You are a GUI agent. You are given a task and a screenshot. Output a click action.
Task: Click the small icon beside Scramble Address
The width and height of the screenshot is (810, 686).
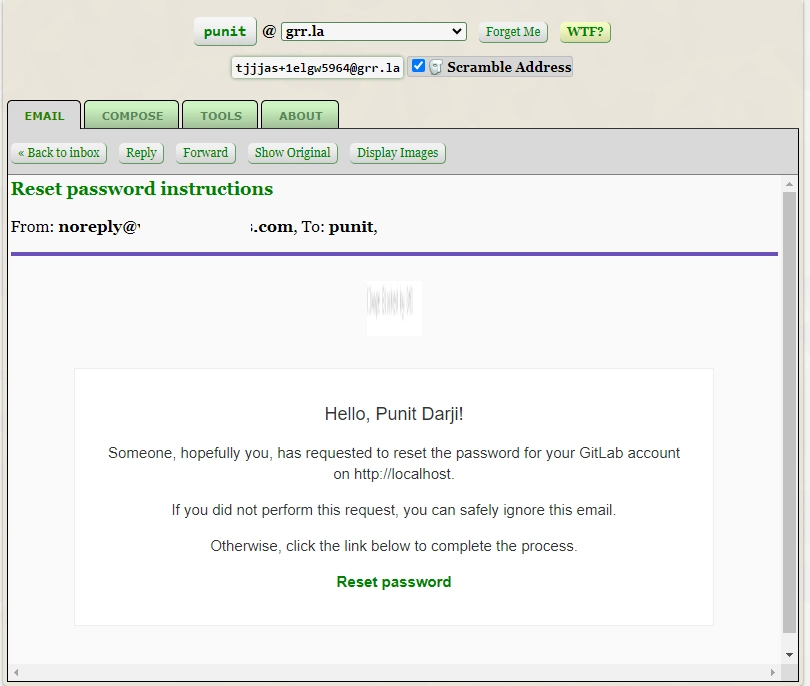pyautogui.click(x=436, y=67)
